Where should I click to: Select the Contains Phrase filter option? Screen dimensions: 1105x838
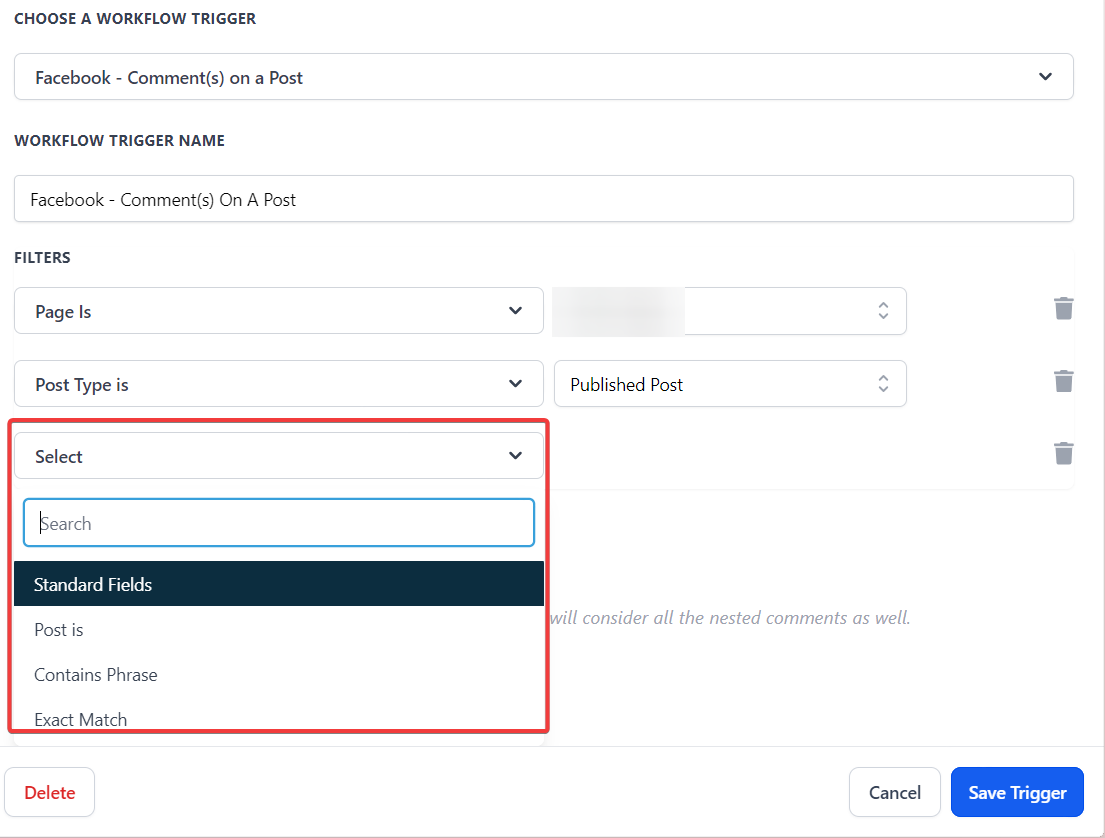(96, 675)
